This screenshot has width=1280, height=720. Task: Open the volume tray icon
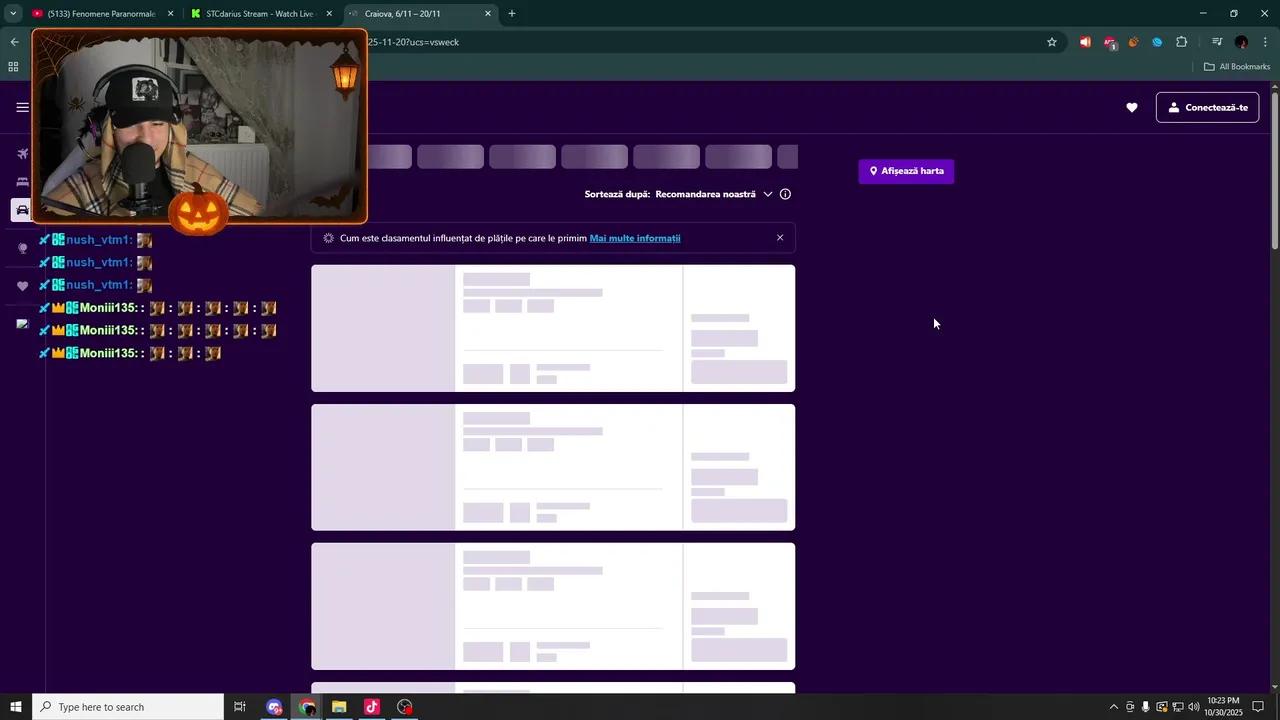(x=1194, y=707)
